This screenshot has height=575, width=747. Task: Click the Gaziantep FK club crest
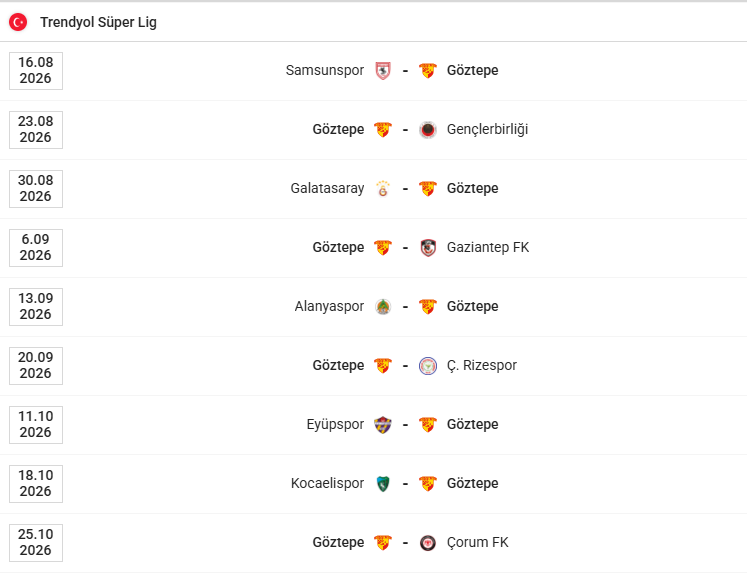tap(428, 248)
